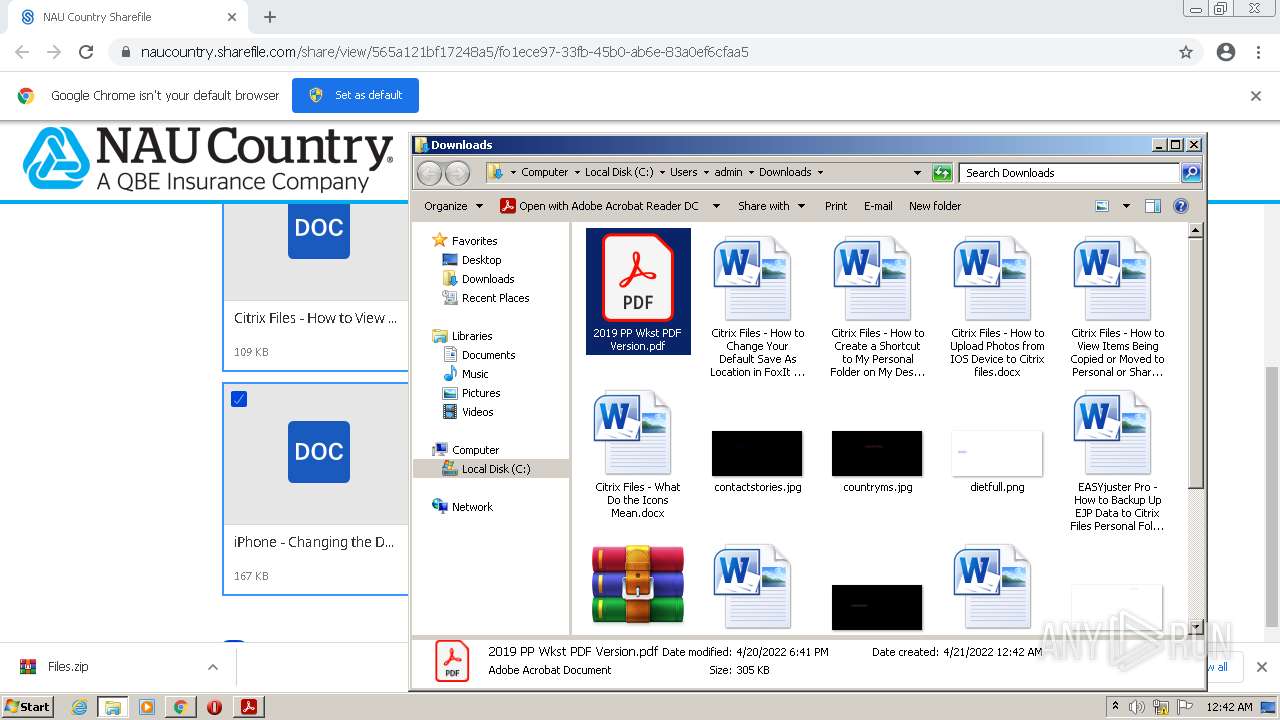This screenshot has width=1280, height=720.
Task: Open Internet Explorer from taskbar
Action: point(79,707)
